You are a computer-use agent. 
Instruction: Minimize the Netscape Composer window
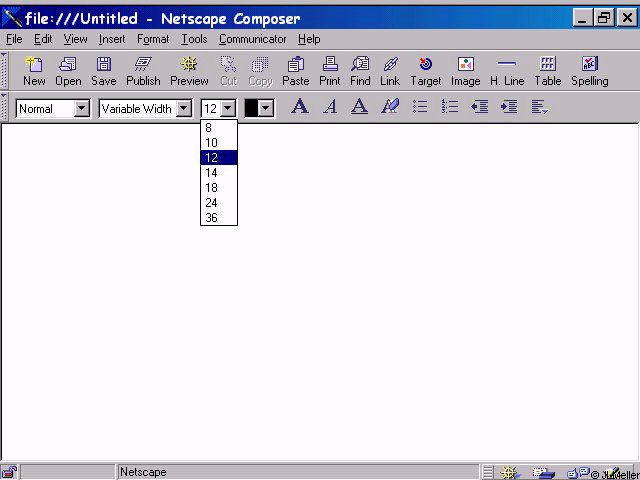583,18
